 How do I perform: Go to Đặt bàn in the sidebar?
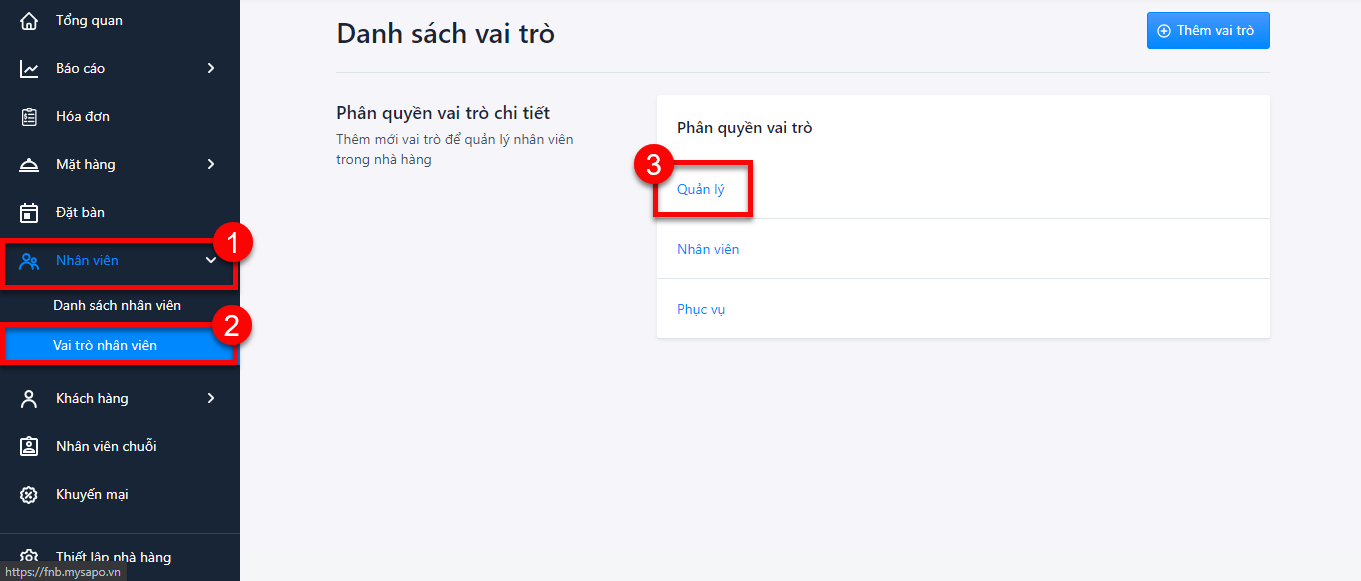[x=120, y=212]
